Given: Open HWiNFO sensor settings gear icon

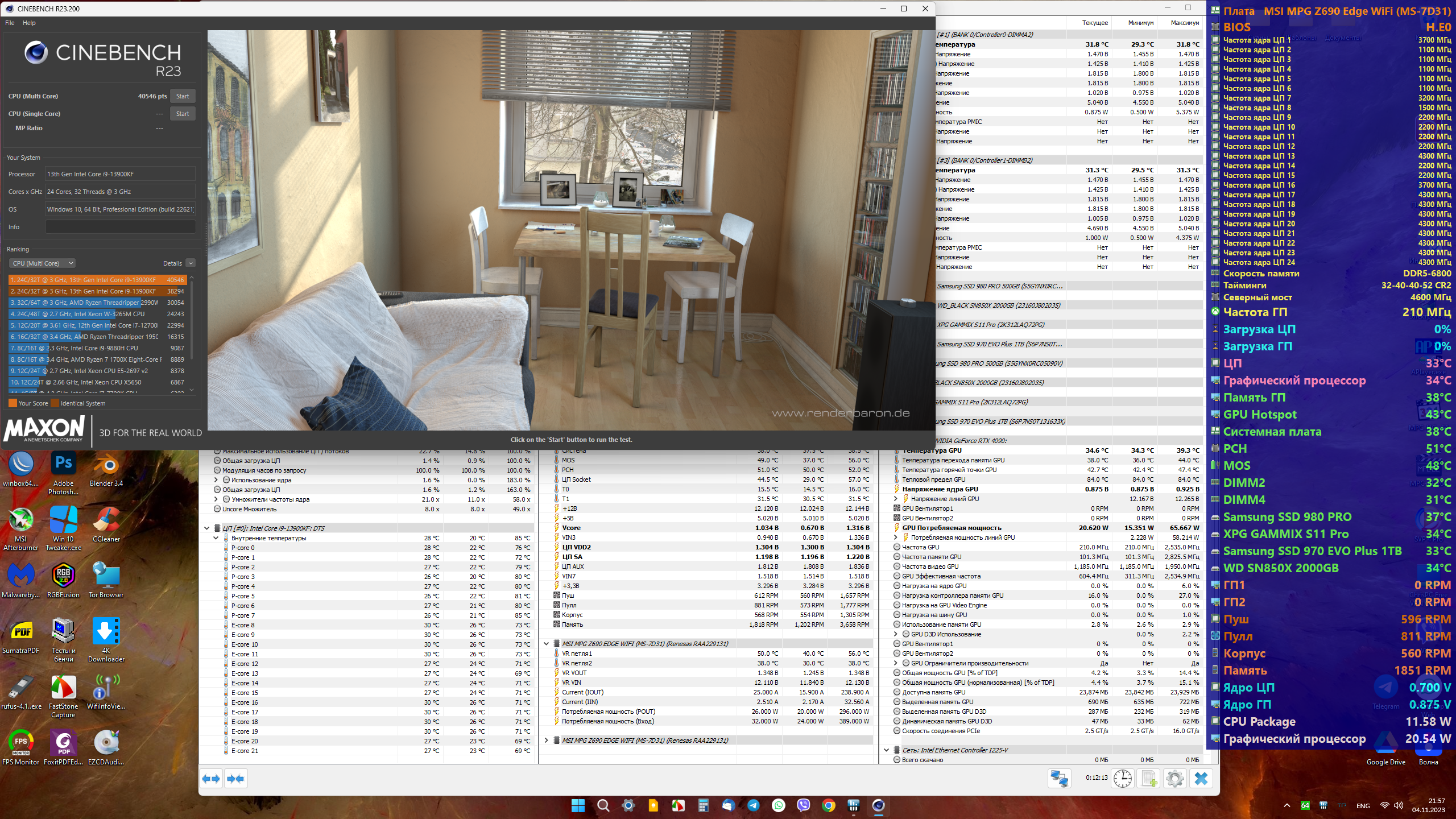Looking at the screenshot, I should coord(1174,779).
